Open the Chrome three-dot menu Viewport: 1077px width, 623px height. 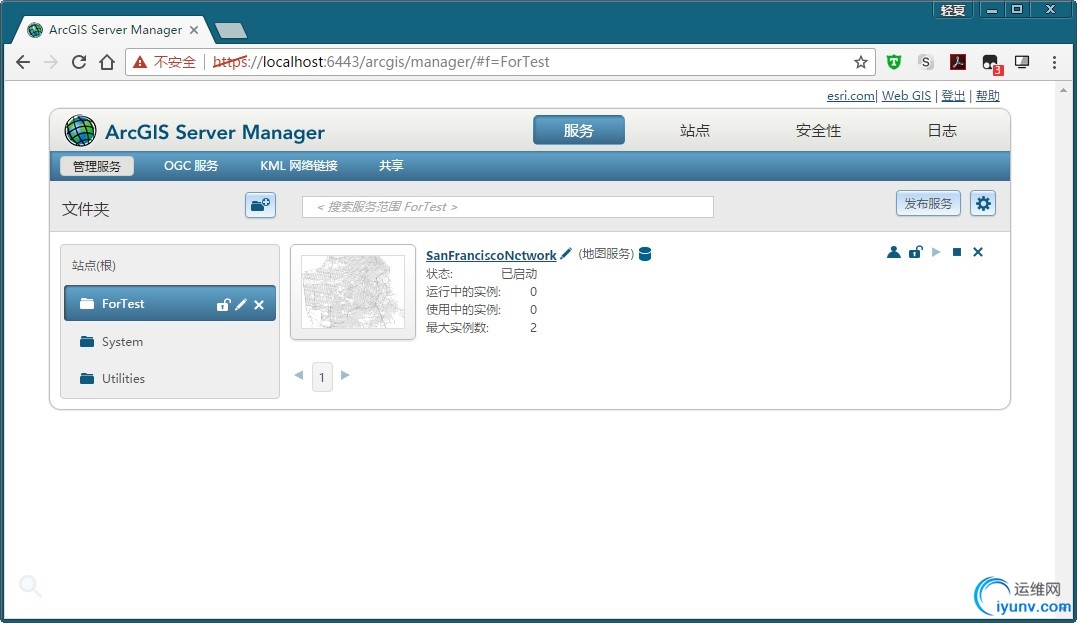point(1054,62)
